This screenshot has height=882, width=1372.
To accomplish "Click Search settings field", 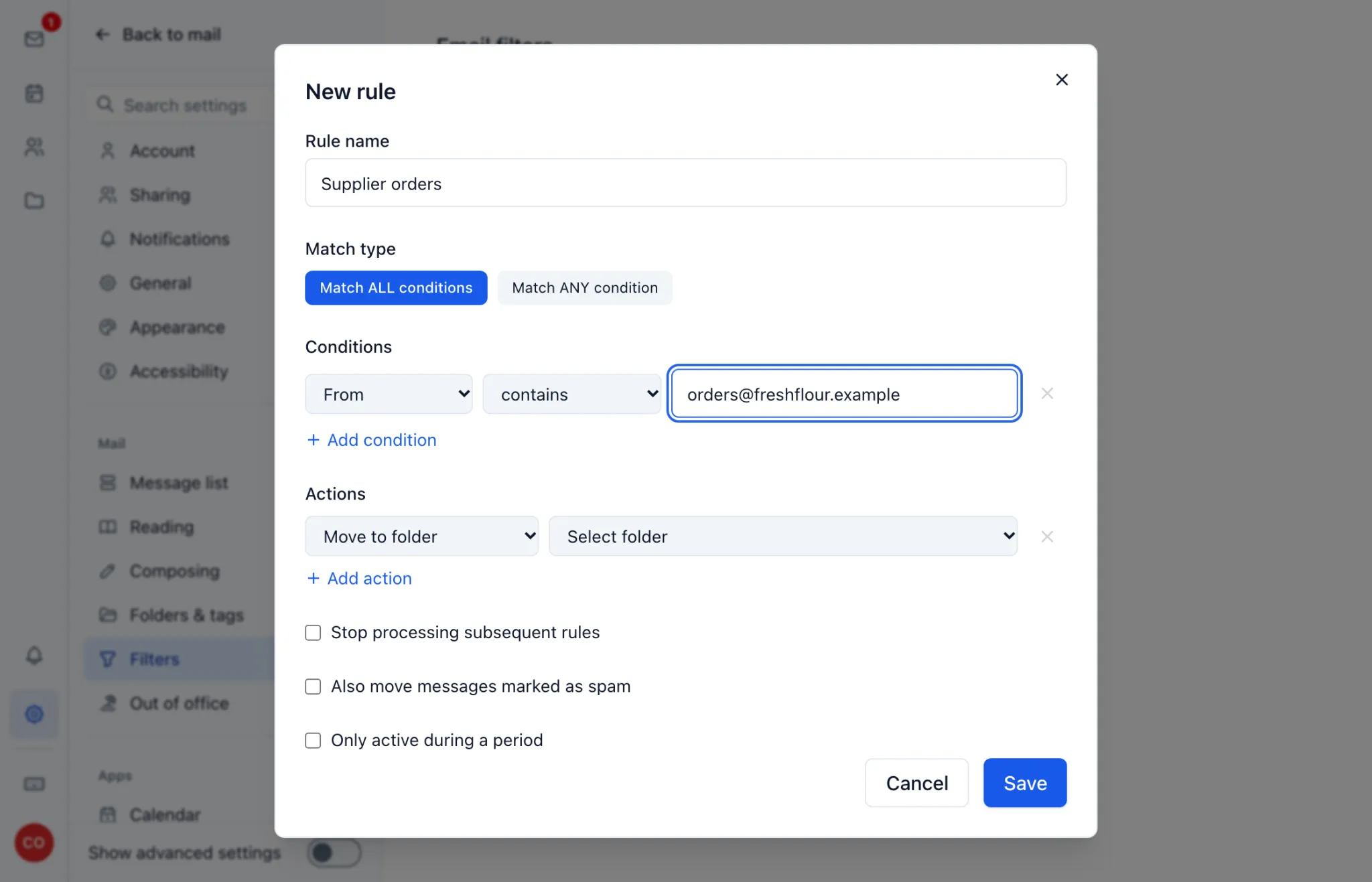I will tap(181, 104).
